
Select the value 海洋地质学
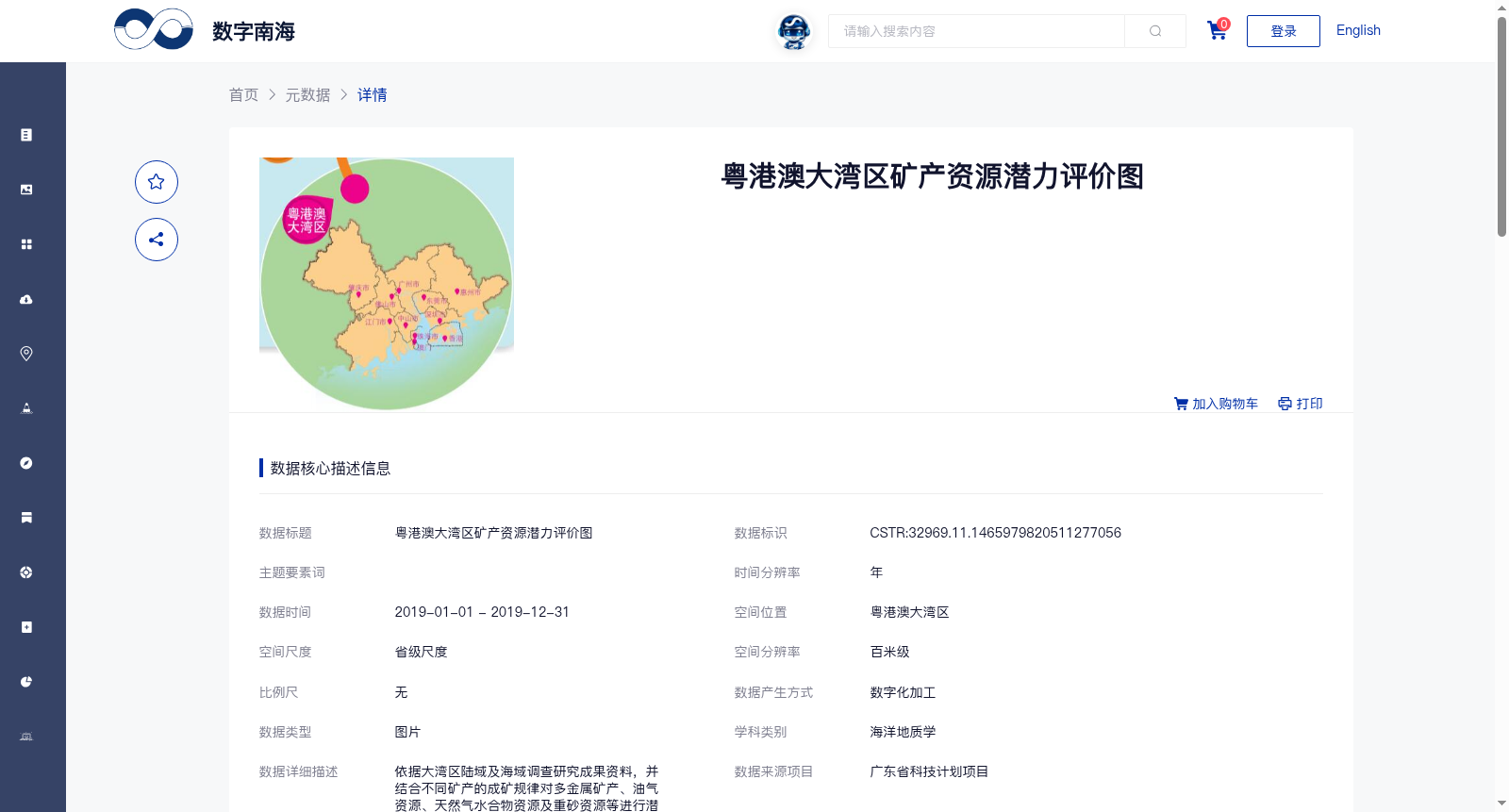pyautogui.click(x=903, y=732)
